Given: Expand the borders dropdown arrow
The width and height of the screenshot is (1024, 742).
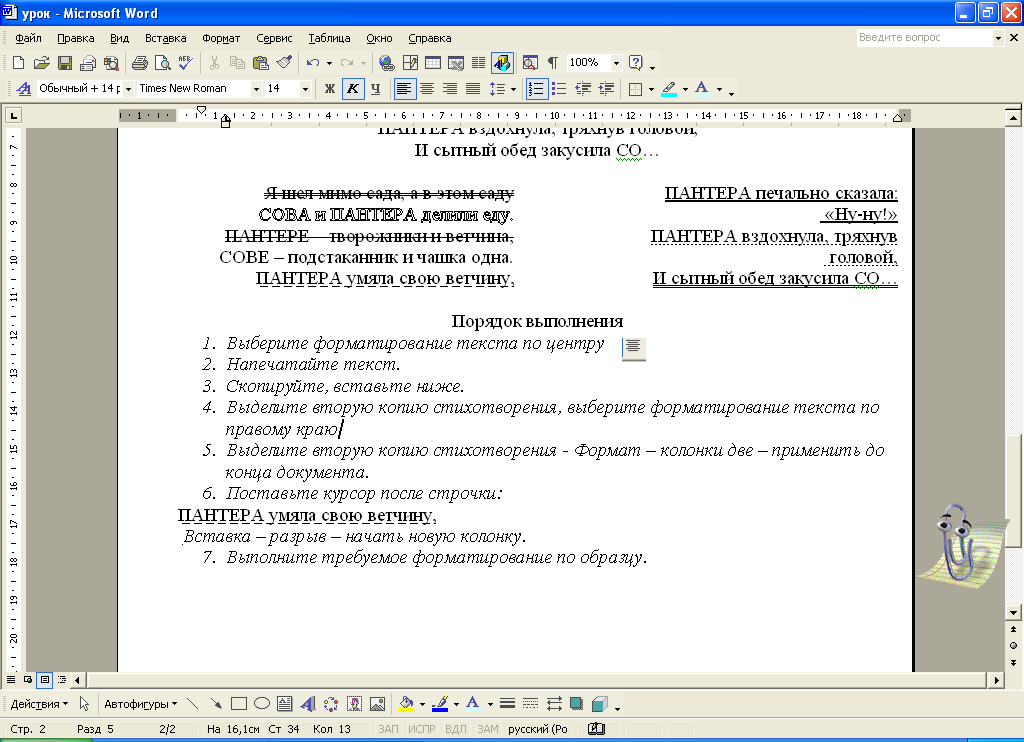Looking at the screenshot, I should (651, 88).
